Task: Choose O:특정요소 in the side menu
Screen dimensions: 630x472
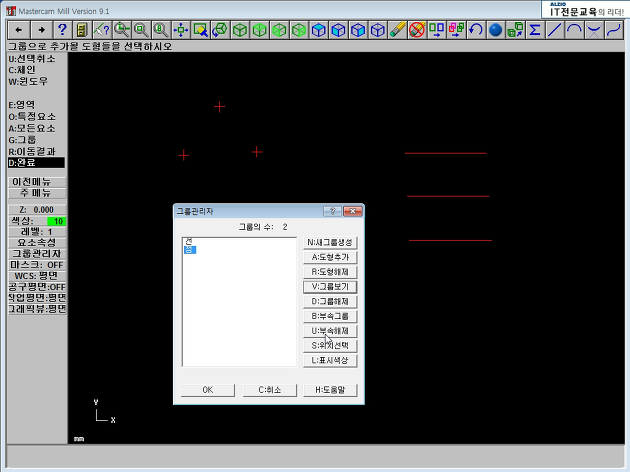Action: pos(32,116)
